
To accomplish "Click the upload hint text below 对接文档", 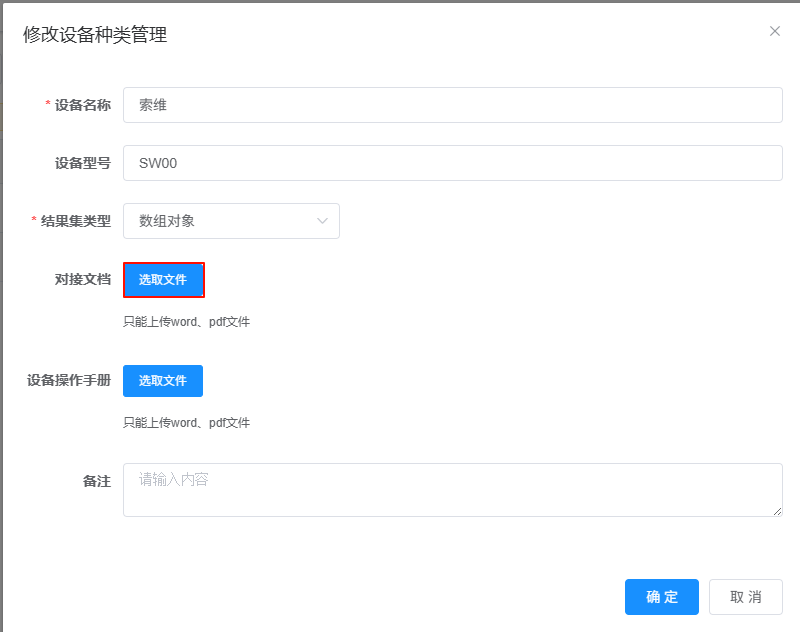I will click(186, 322).
